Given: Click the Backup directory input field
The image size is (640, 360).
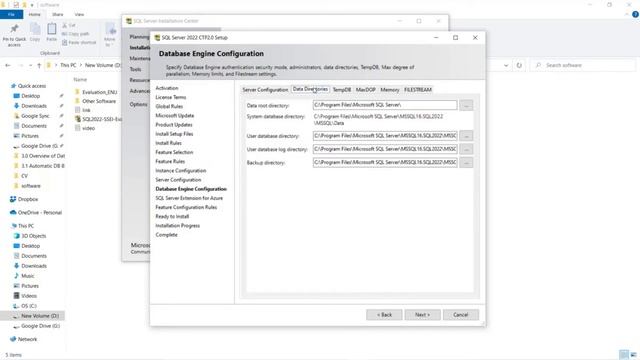Looking at the screenshot, I should [x=385, y=162].
